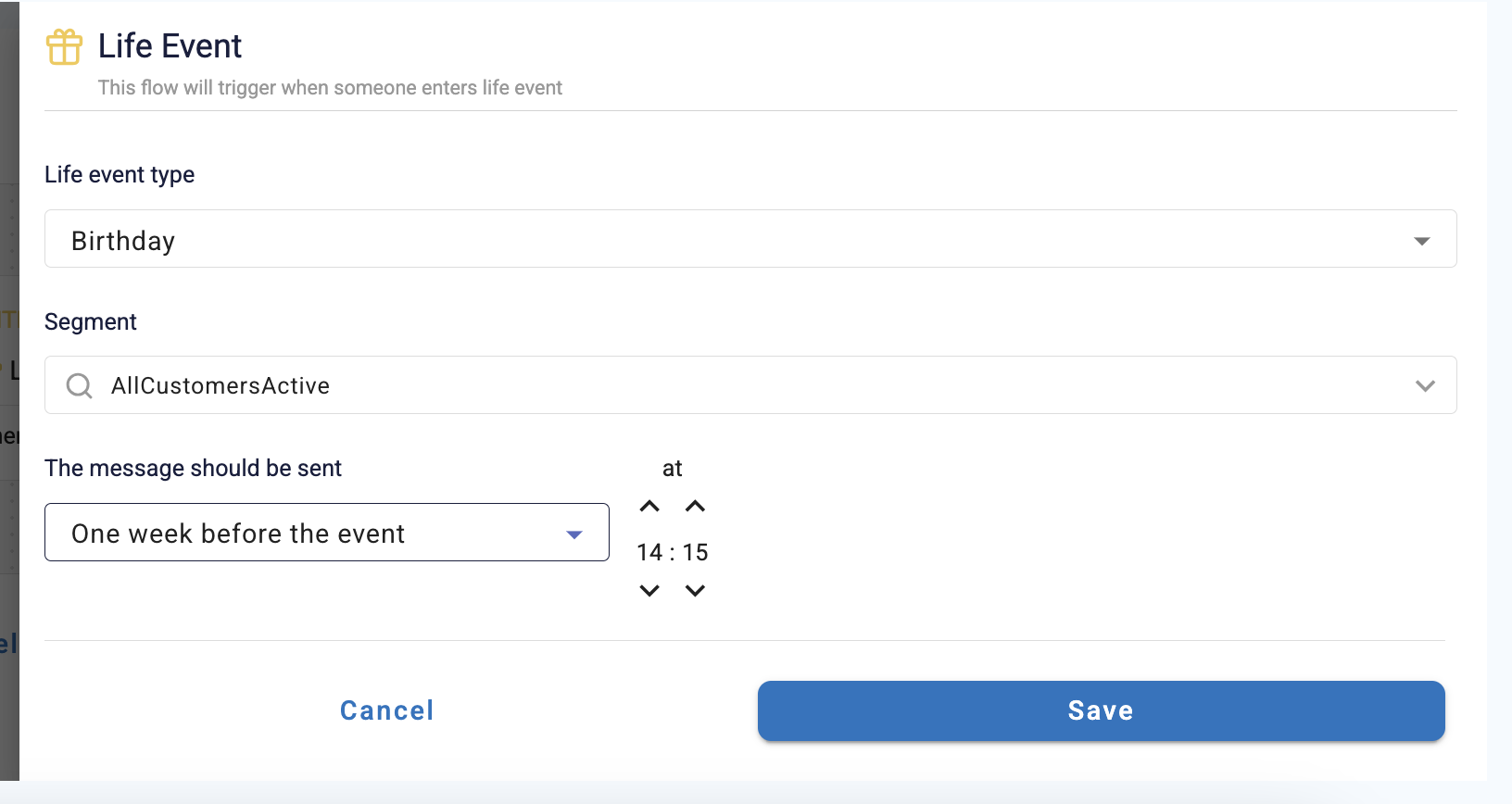Image resolution: width=1512 pixels, height=804 pixels.
Task: Open the send timing dropdown arrow
Action: pyautogui.click(x=574, y=534)
